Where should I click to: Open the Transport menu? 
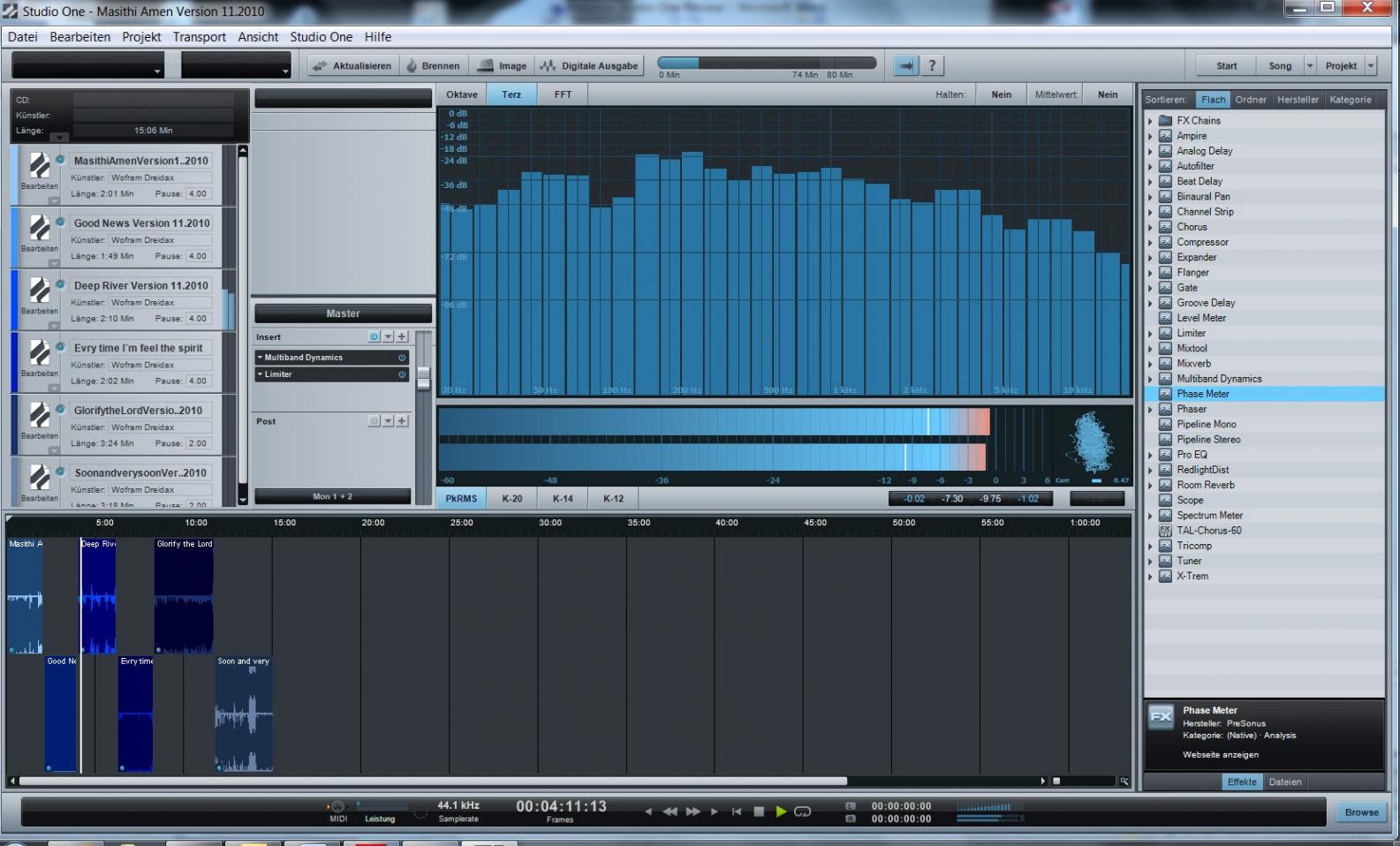coord(200,37)
